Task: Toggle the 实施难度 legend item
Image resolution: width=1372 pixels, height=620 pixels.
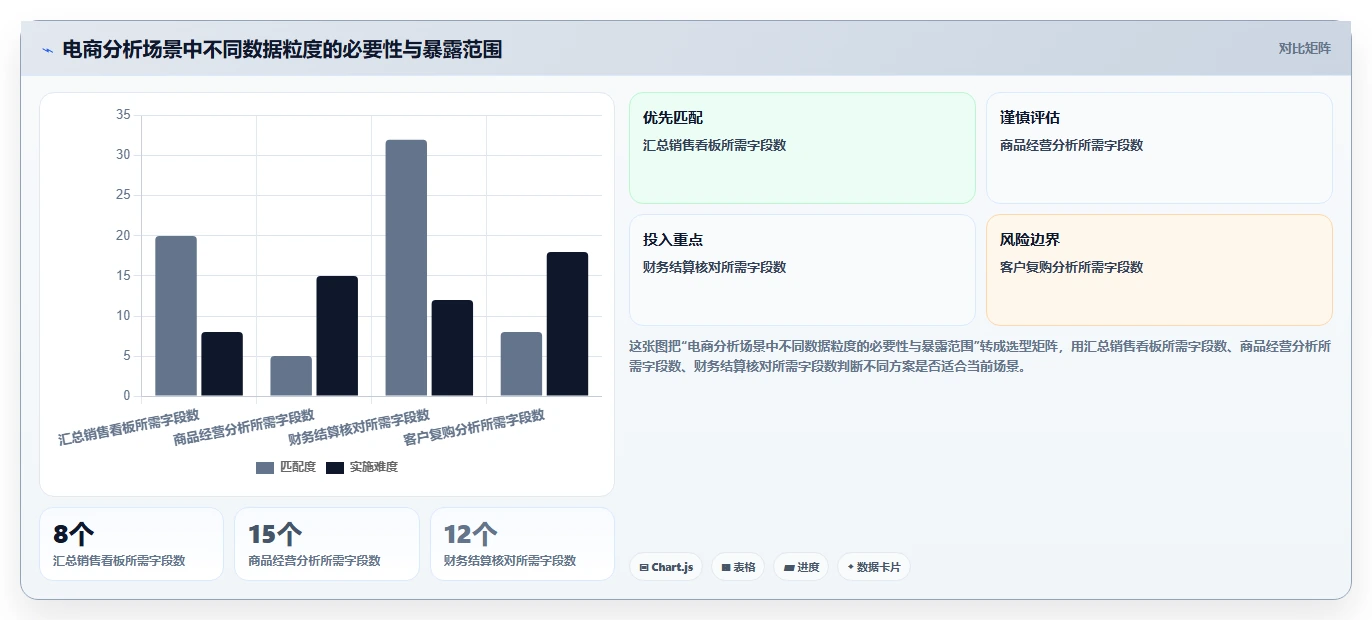Action: [362, 467]
